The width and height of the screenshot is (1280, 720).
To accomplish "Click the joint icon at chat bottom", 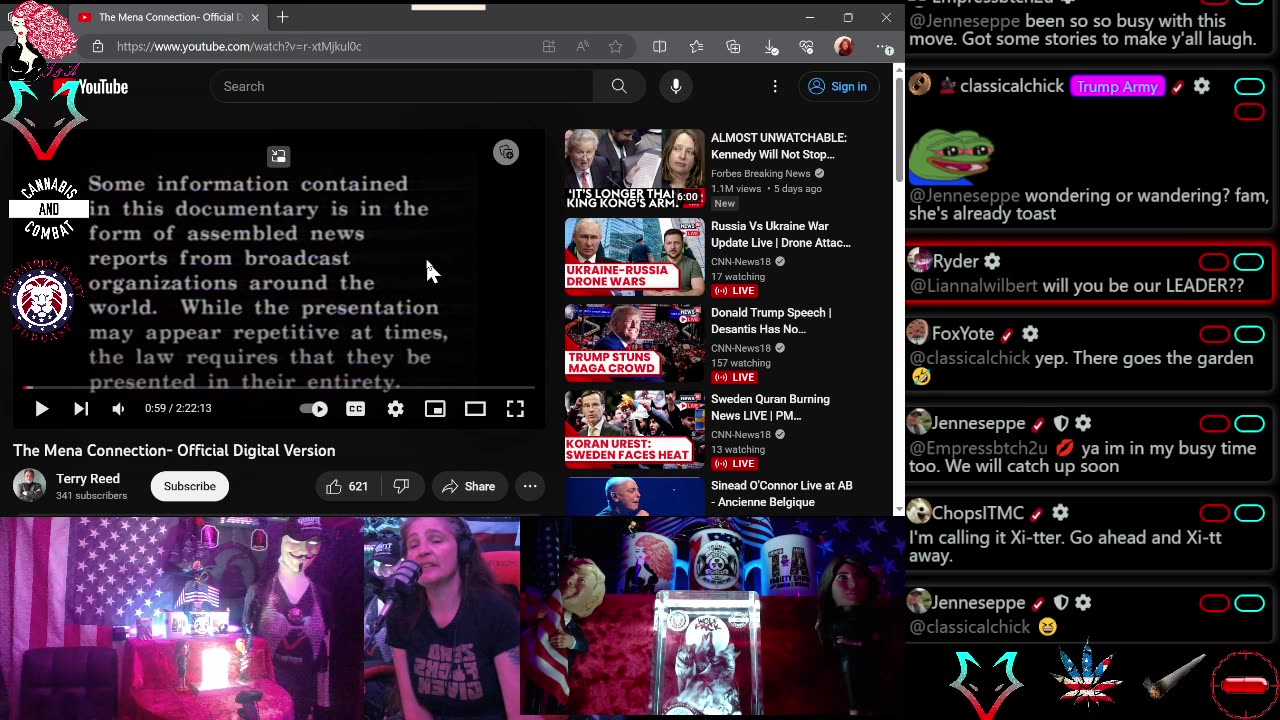I will (1174, 677).
